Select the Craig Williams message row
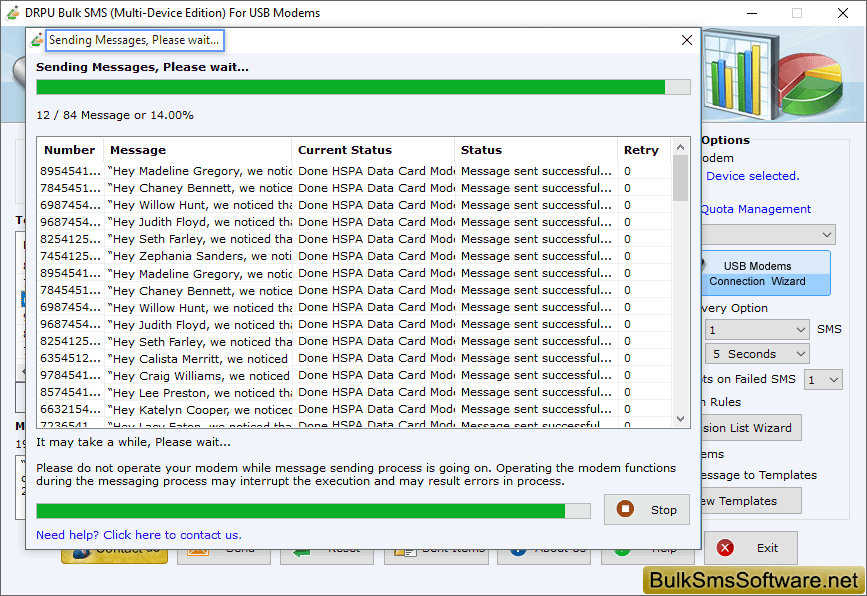This screenshot has width=867, height=596. (354, 375)
